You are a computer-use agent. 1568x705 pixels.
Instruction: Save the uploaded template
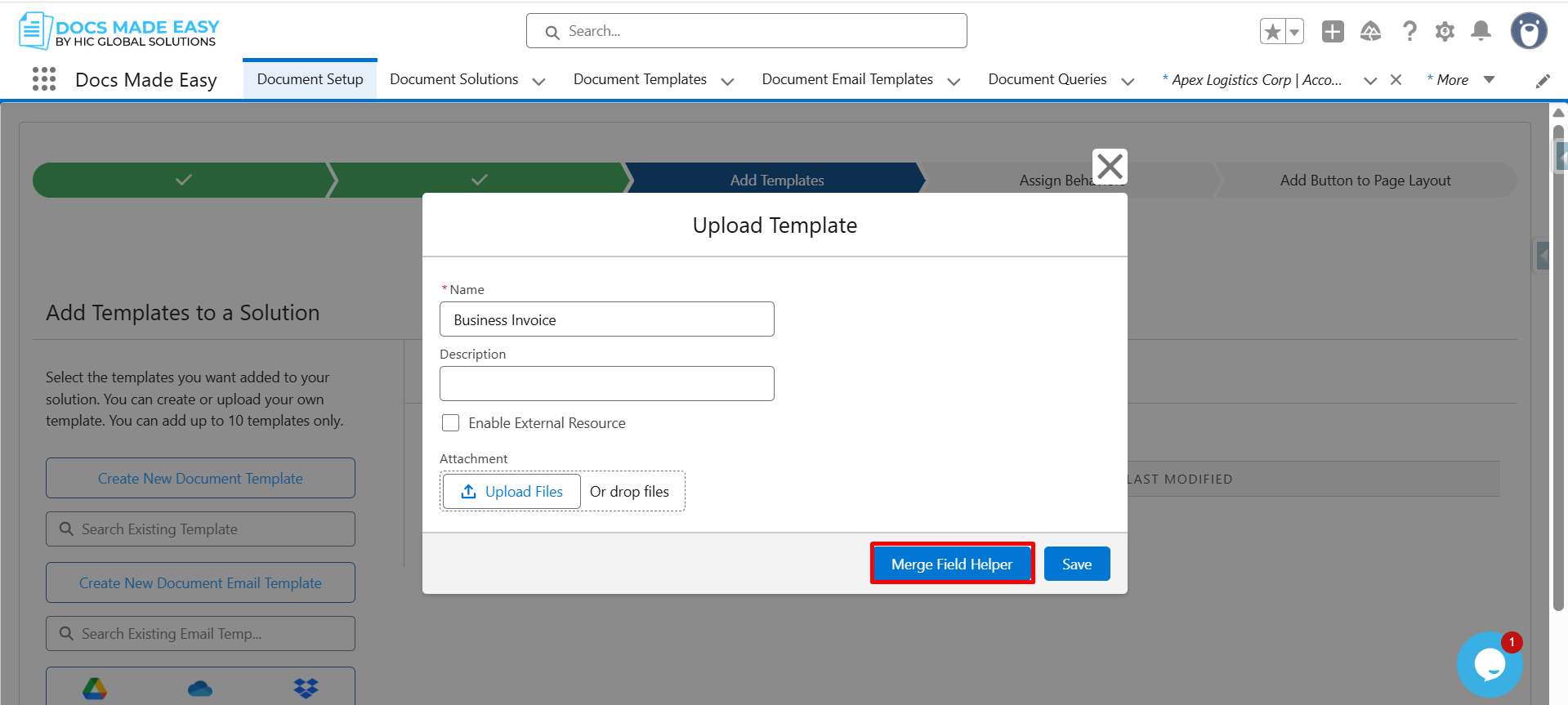[x=1077, y=564]
